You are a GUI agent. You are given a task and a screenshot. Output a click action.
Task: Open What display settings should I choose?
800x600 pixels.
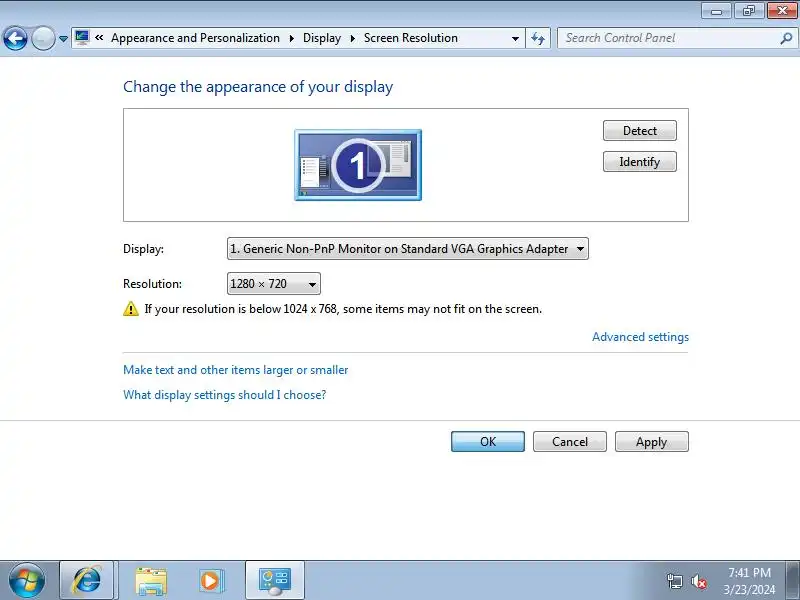pyautogui.click(x=224, y=395)
